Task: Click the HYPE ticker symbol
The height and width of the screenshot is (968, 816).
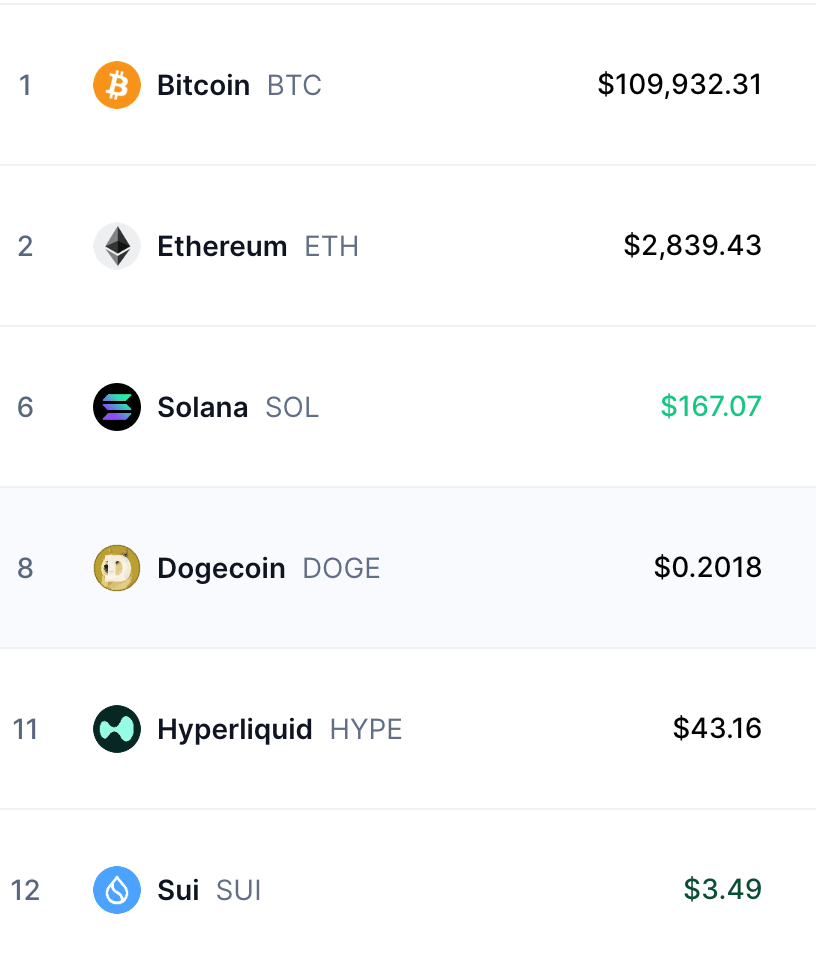Action: click(x=366, y=730)
